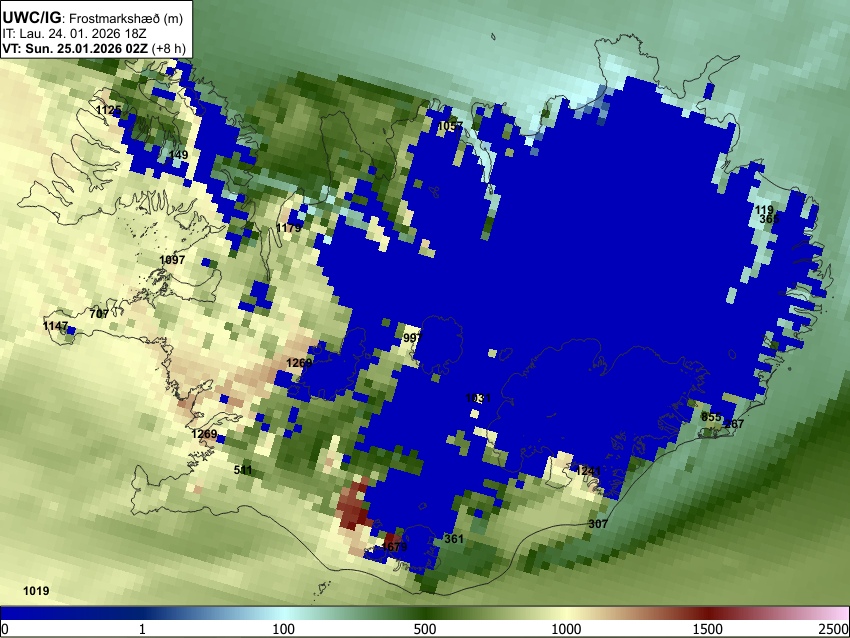Click the colour-scale tick label 1000
Screen dimensions: 850x638
(566, 629)
